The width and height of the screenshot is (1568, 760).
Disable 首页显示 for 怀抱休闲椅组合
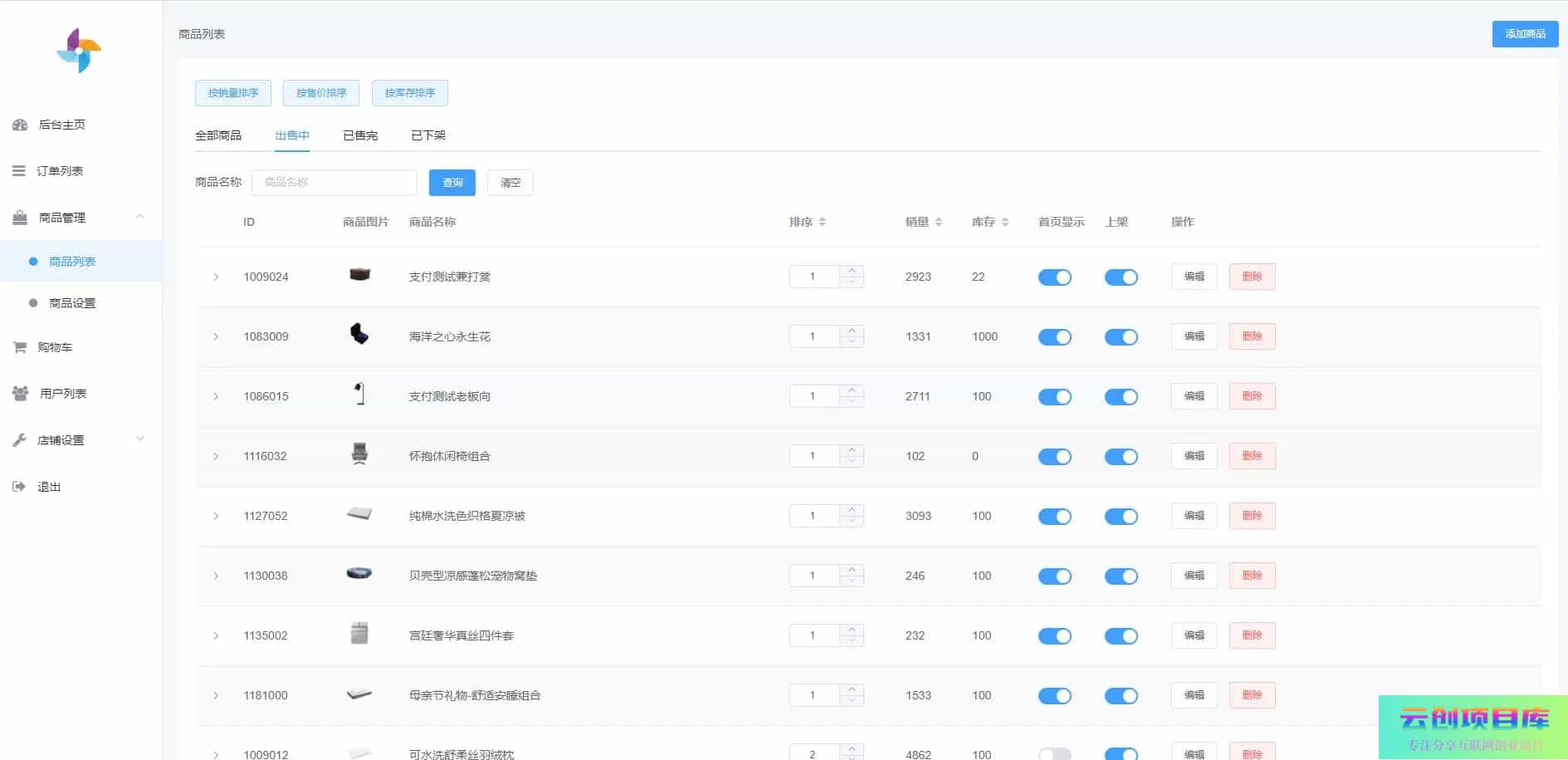pyautogui.click(x=1054, y=457)
